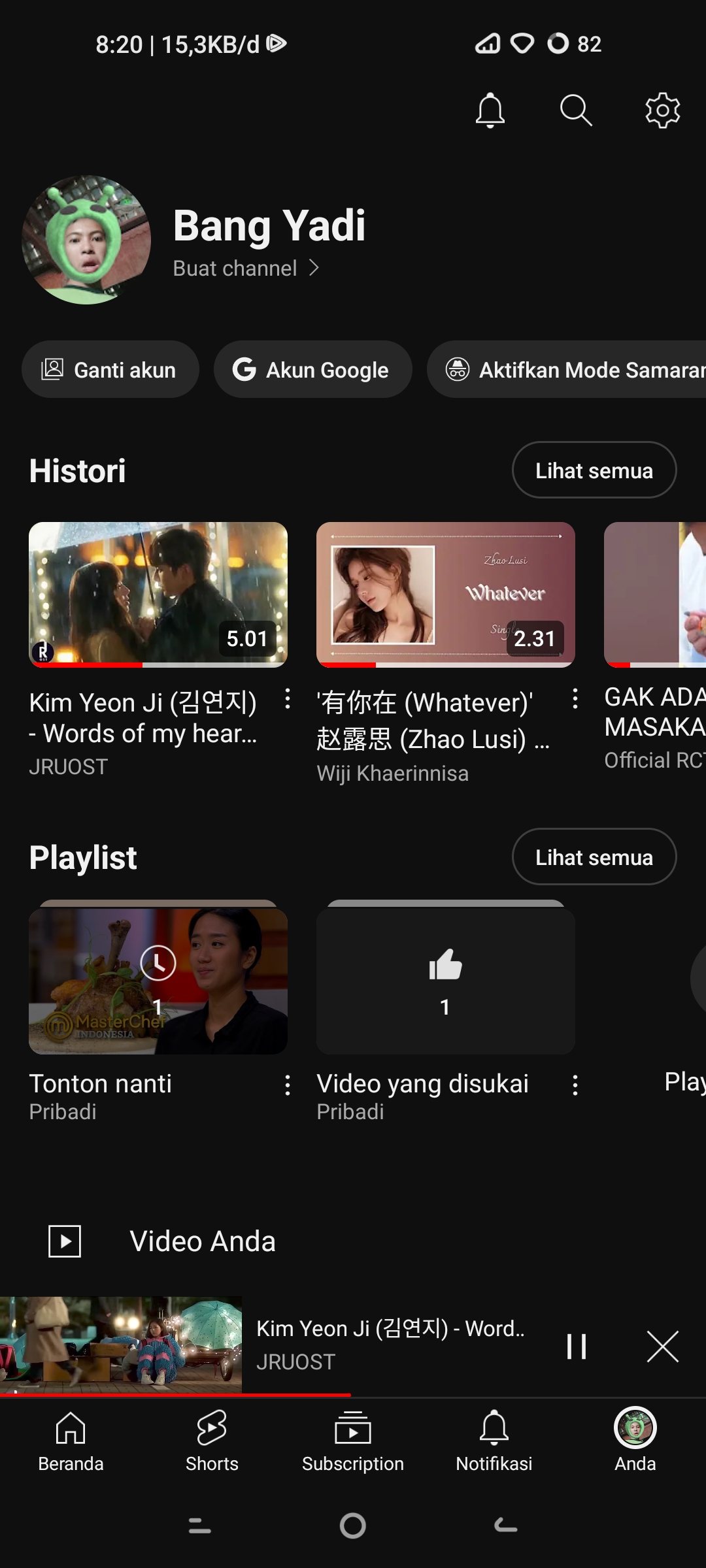
Task: Open notifications bell at top
Action: [490, 110]
